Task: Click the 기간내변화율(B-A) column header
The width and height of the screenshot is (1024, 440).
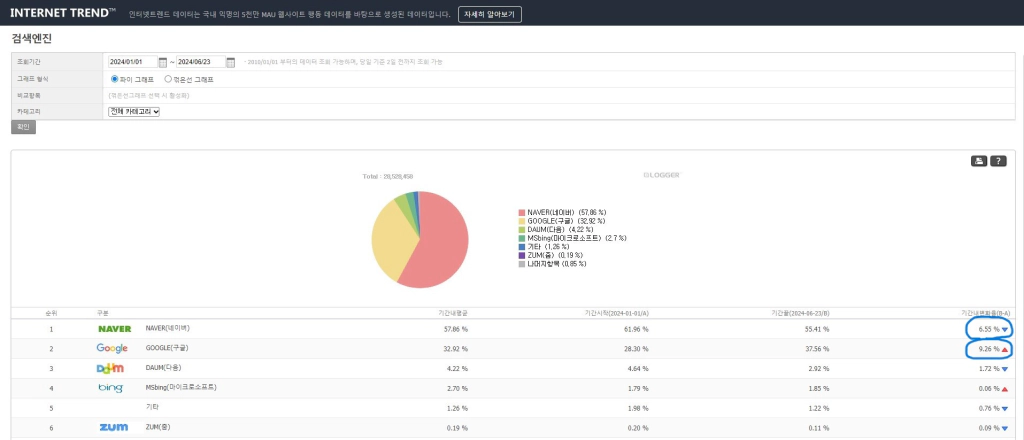Action: click(x=985, y=313)
